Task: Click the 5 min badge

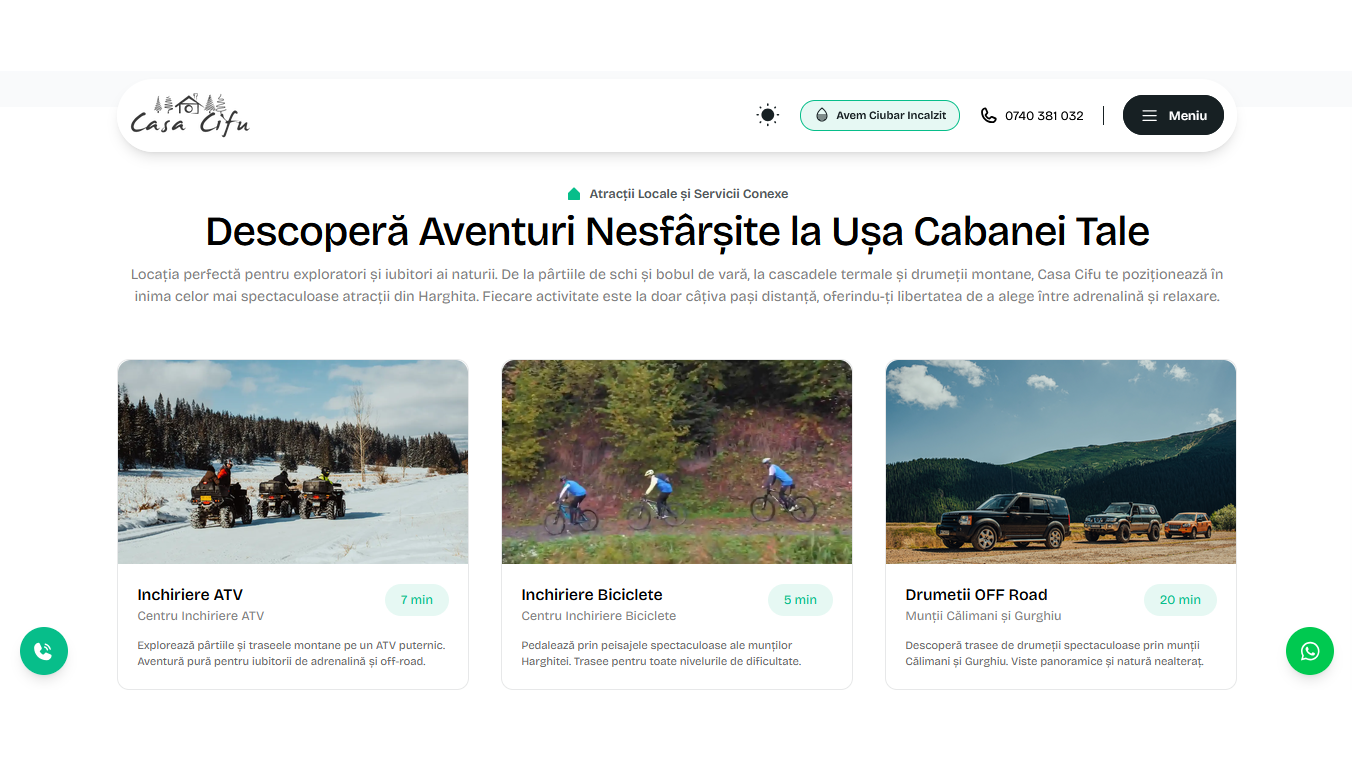Action: tap(800, 600)
